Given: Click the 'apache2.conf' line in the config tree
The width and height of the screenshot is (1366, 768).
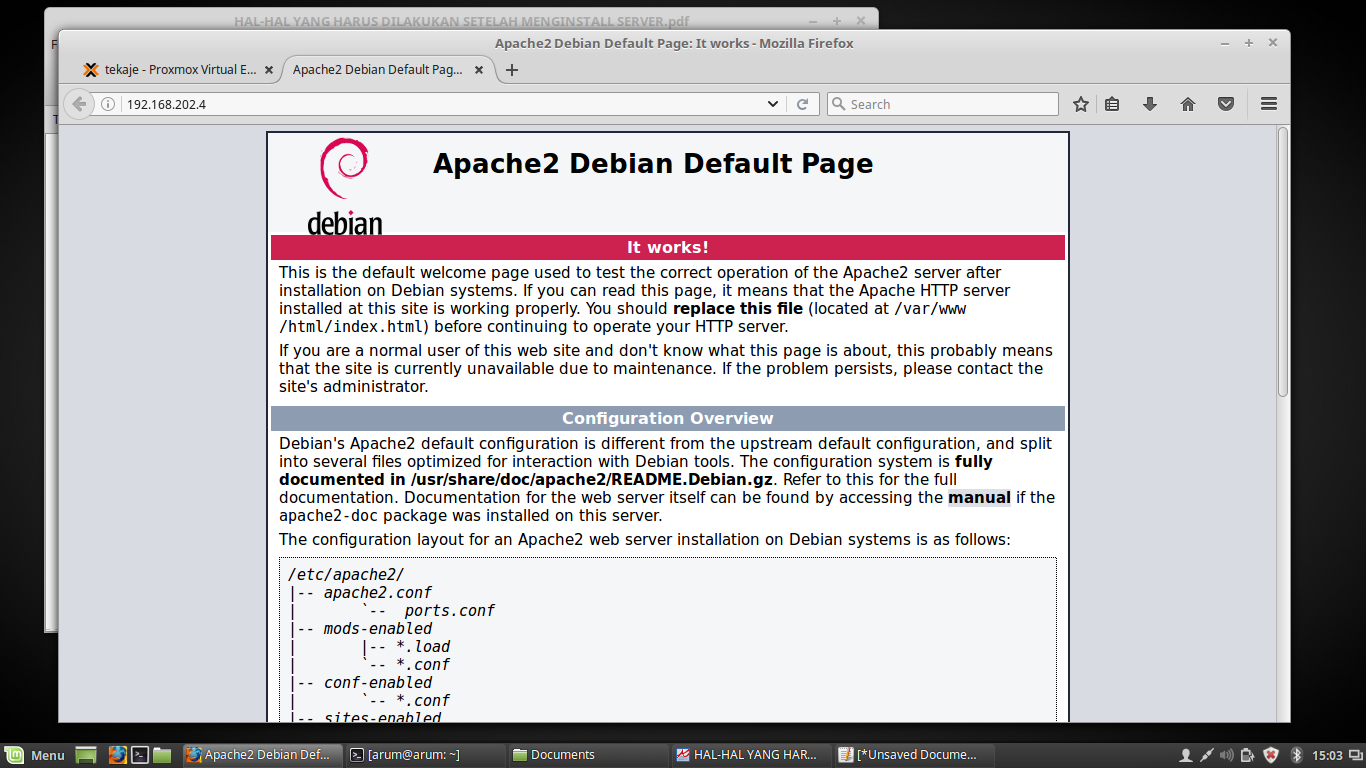Looking at the screenshot, I should (x=378, y=593).
